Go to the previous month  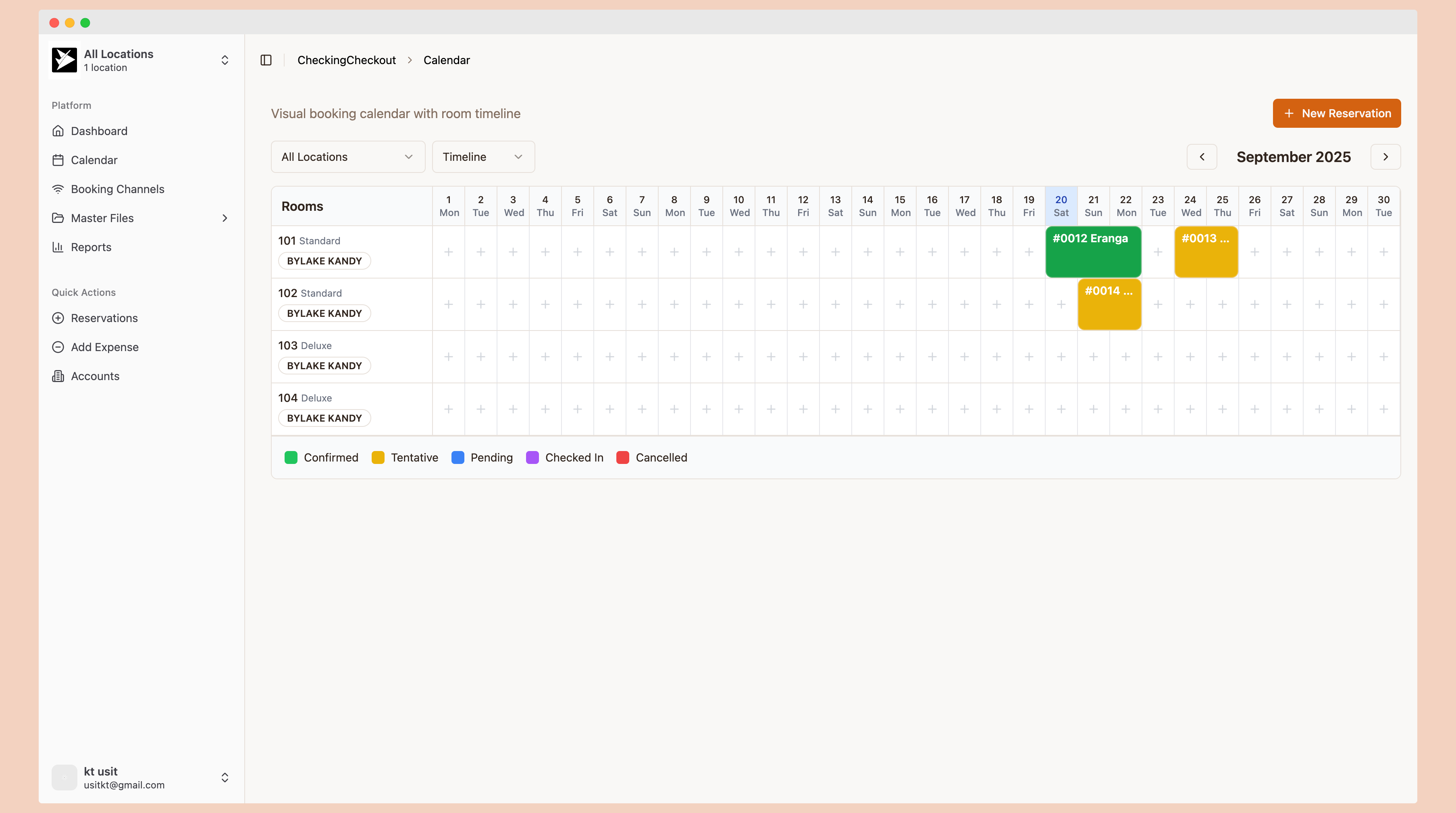1202,157
